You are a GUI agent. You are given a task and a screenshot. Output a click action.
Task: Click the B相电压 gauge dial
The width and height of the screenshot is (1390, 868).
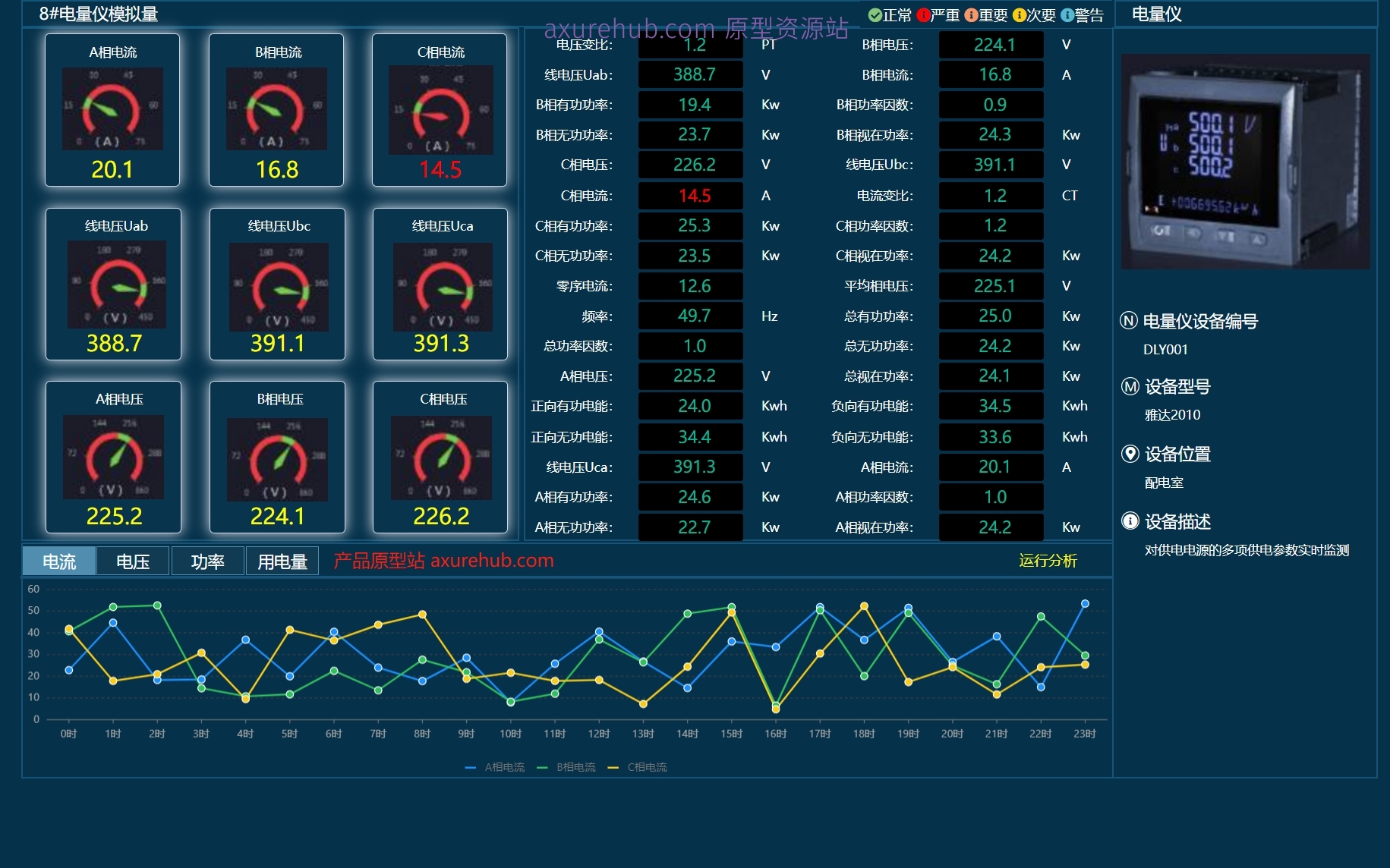[x=277, y=460]
